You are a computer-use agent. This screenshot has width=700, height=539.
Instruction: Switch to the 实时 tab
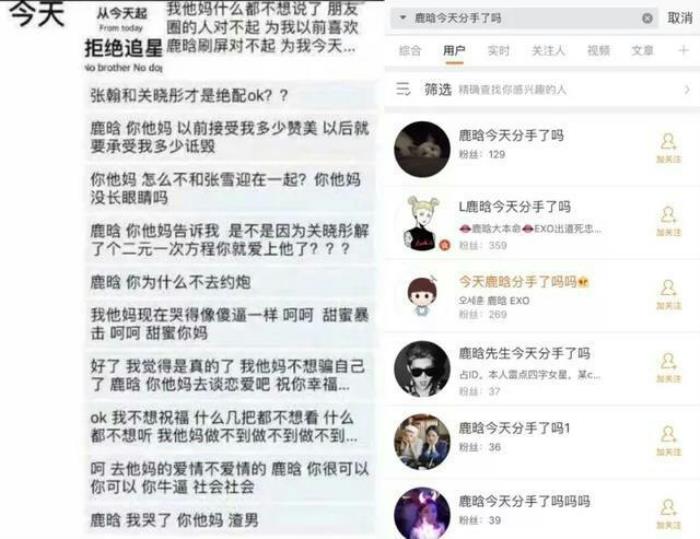(x=498, y=50)
